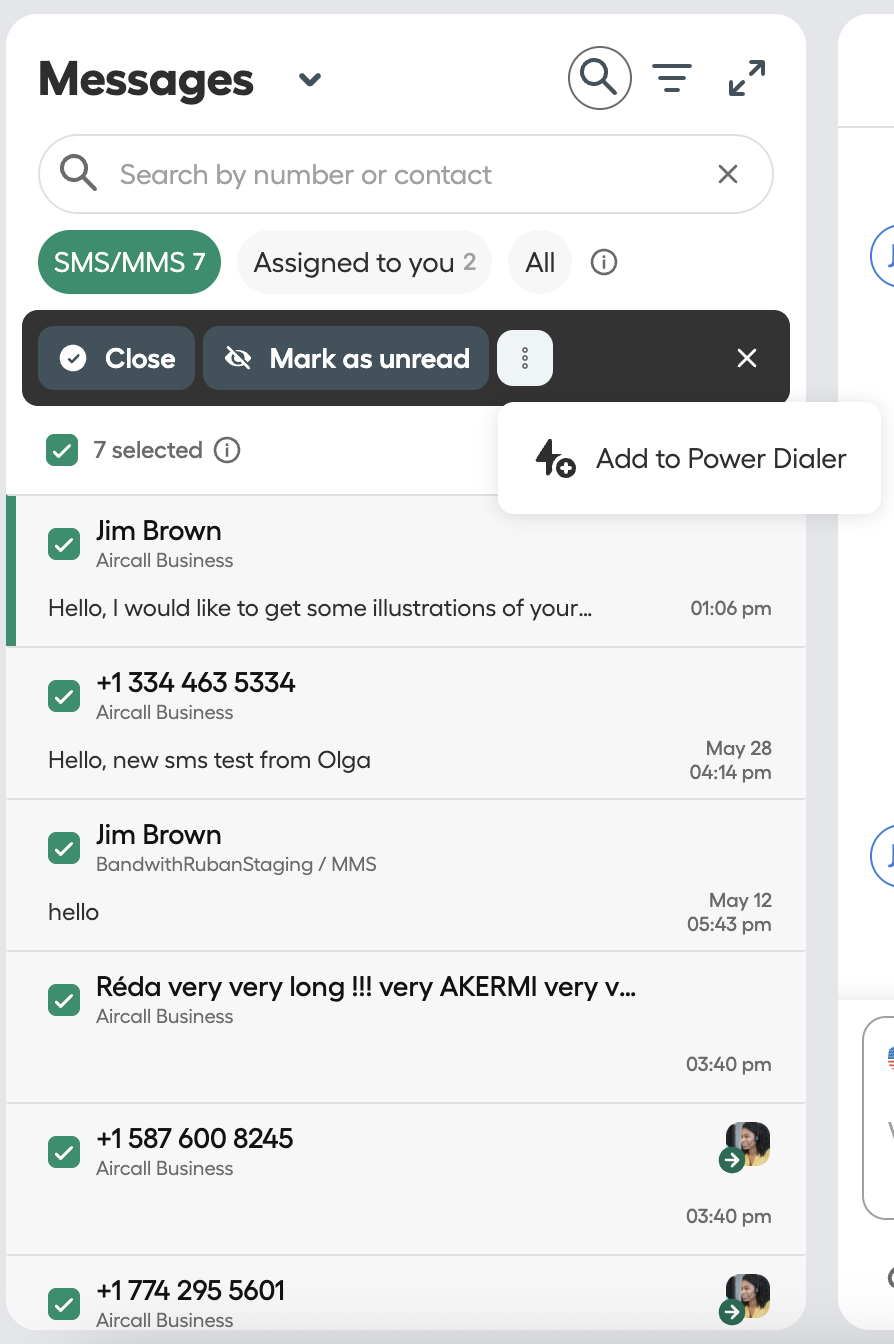Image resolution: width=894 pixels, height=1344 pixels.
Task: Open the circled search icon in header
Action: click(x=600, y=78)
